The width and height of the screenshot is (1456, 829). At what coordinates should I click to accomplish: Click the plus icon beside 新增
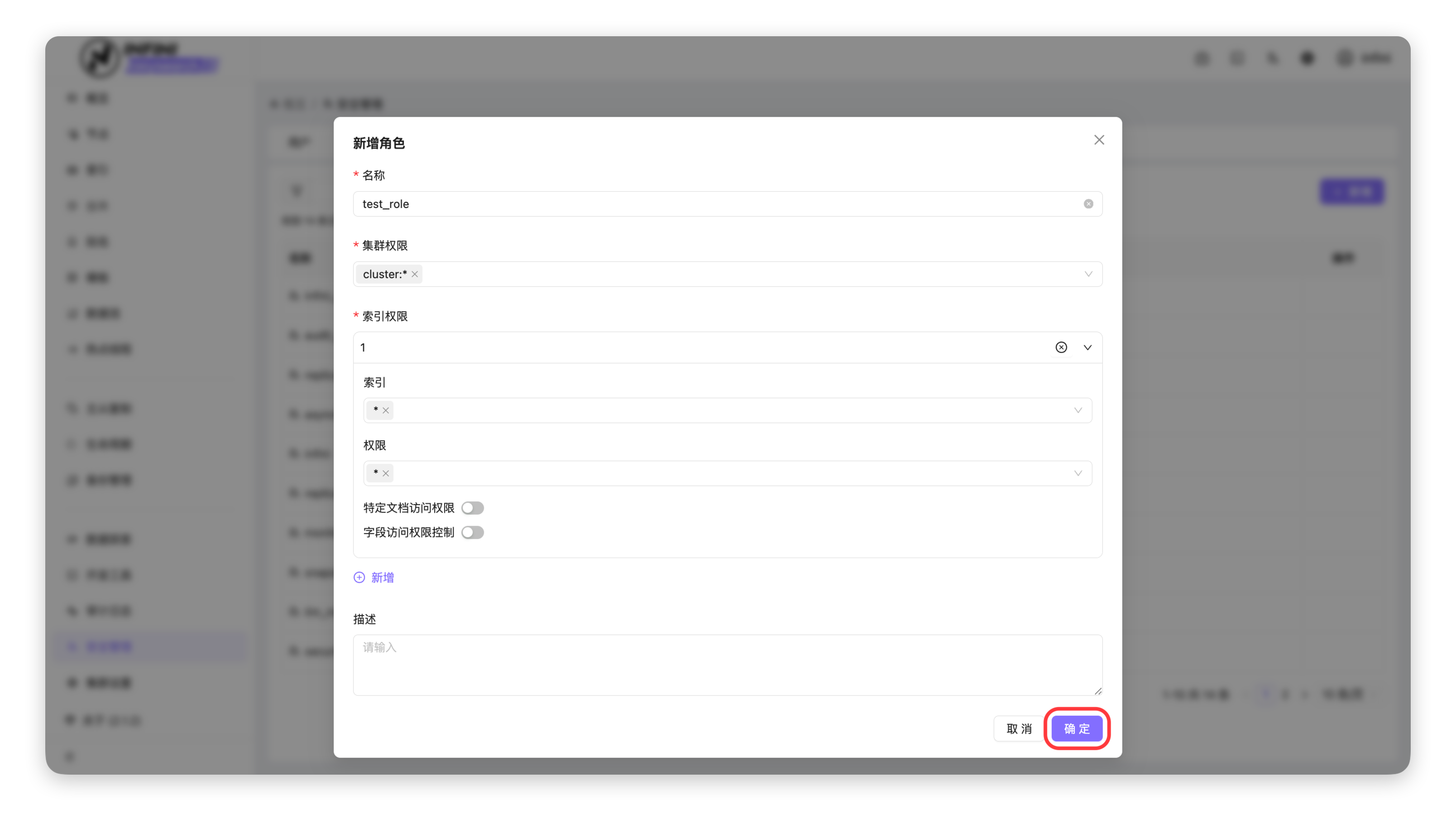pos(359,577)
